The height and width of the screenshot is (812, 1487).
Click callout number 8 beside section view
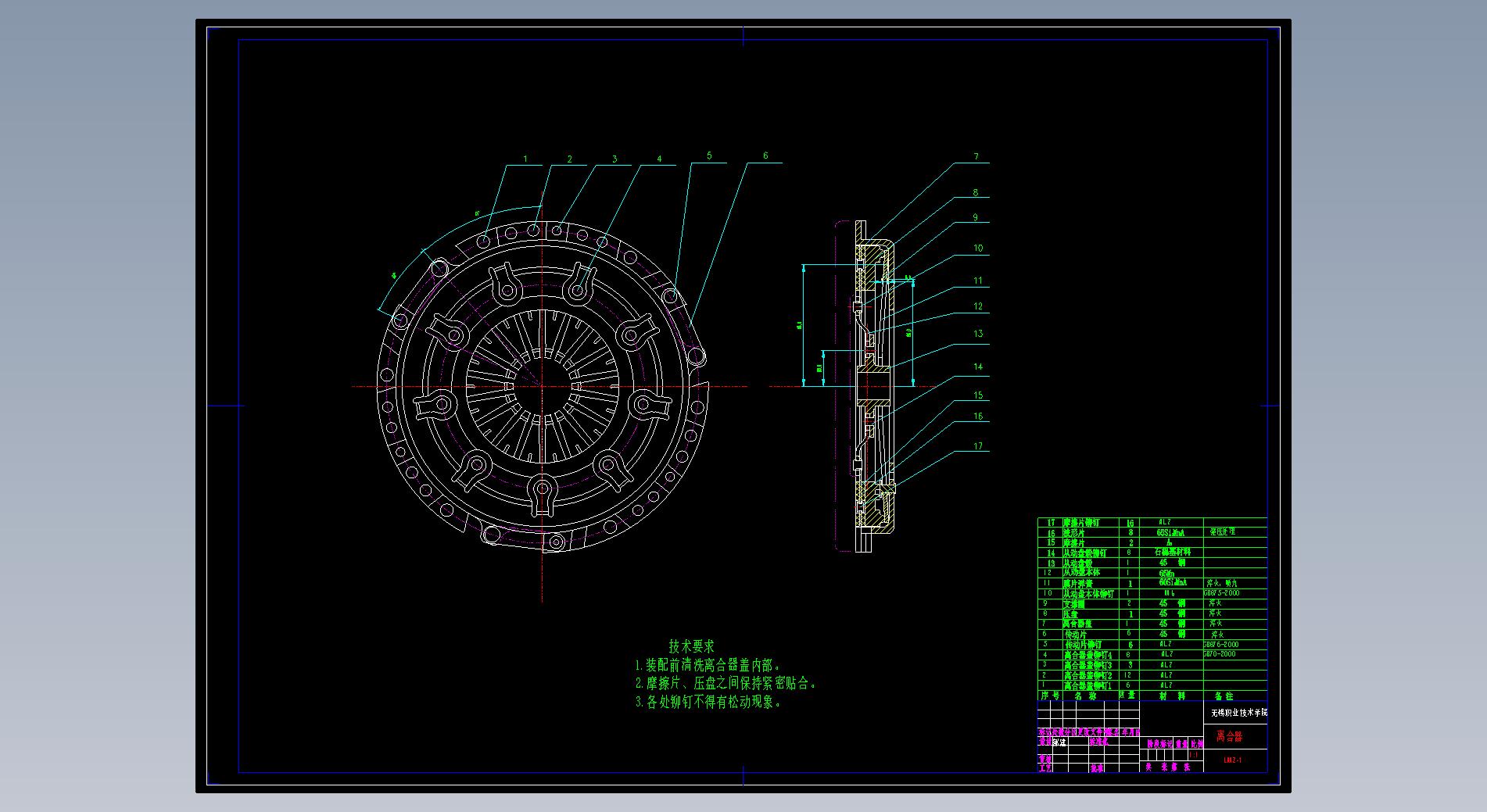pos(976,192)
